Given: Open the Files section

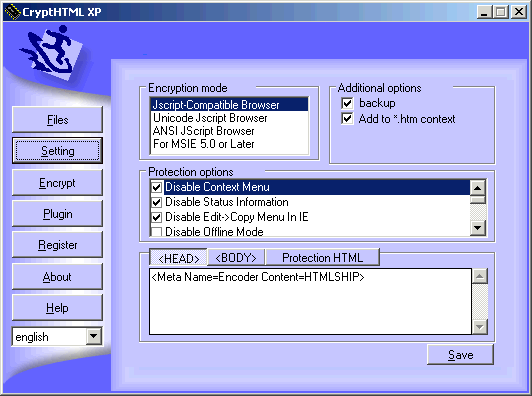Looking at the screenshot, I should coord(57,120).
